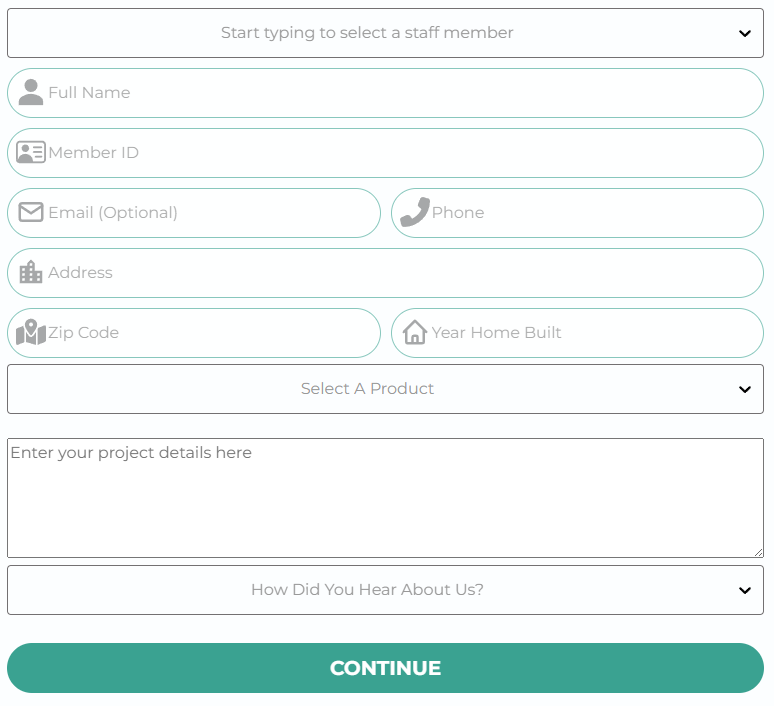
Task: Click the Phone number field
Action: (590, 213)
